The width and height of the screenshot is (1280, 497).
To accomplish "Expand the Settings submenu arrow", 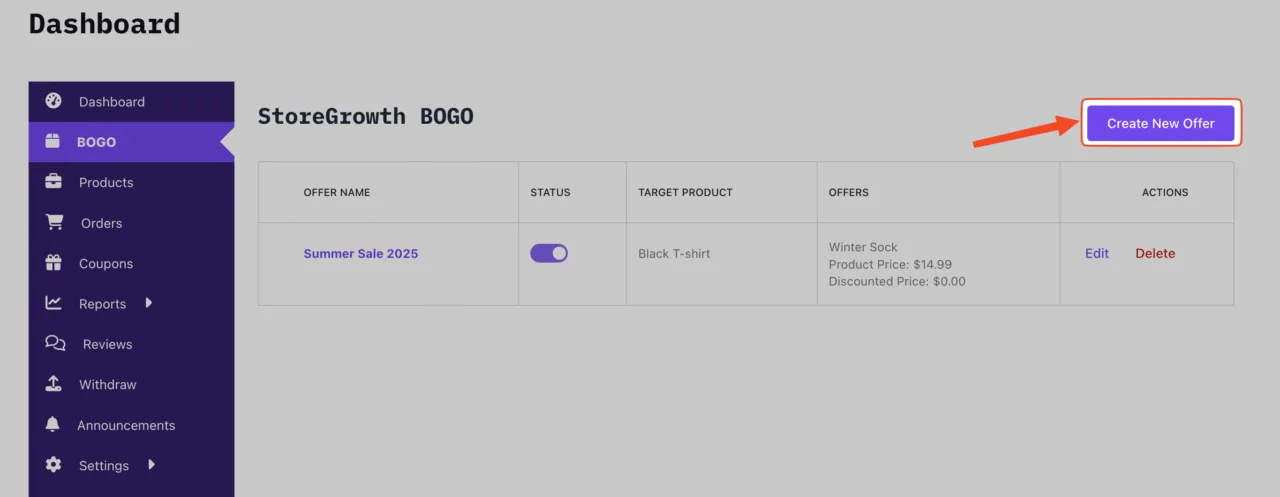I will 152,464.
